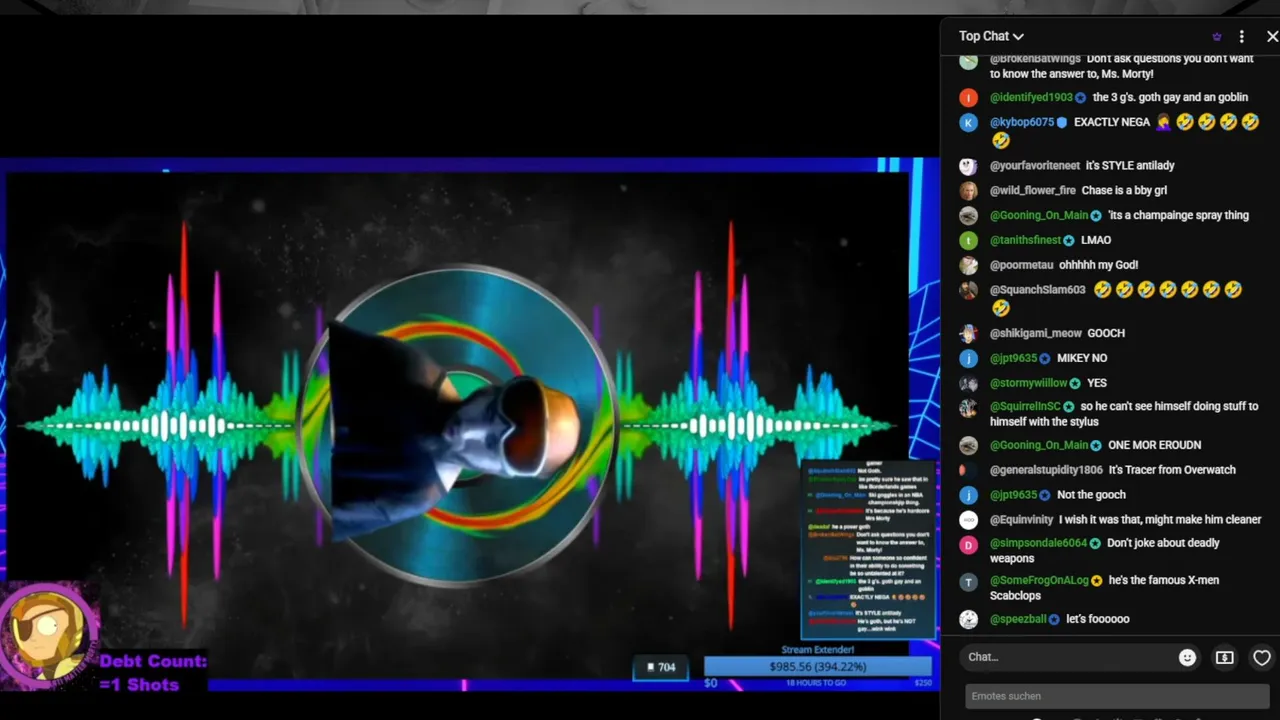Open yourfavoriteneet's profile avatar
The height and width of the screenshot is (720, 1280).
(x=968, y=166)
